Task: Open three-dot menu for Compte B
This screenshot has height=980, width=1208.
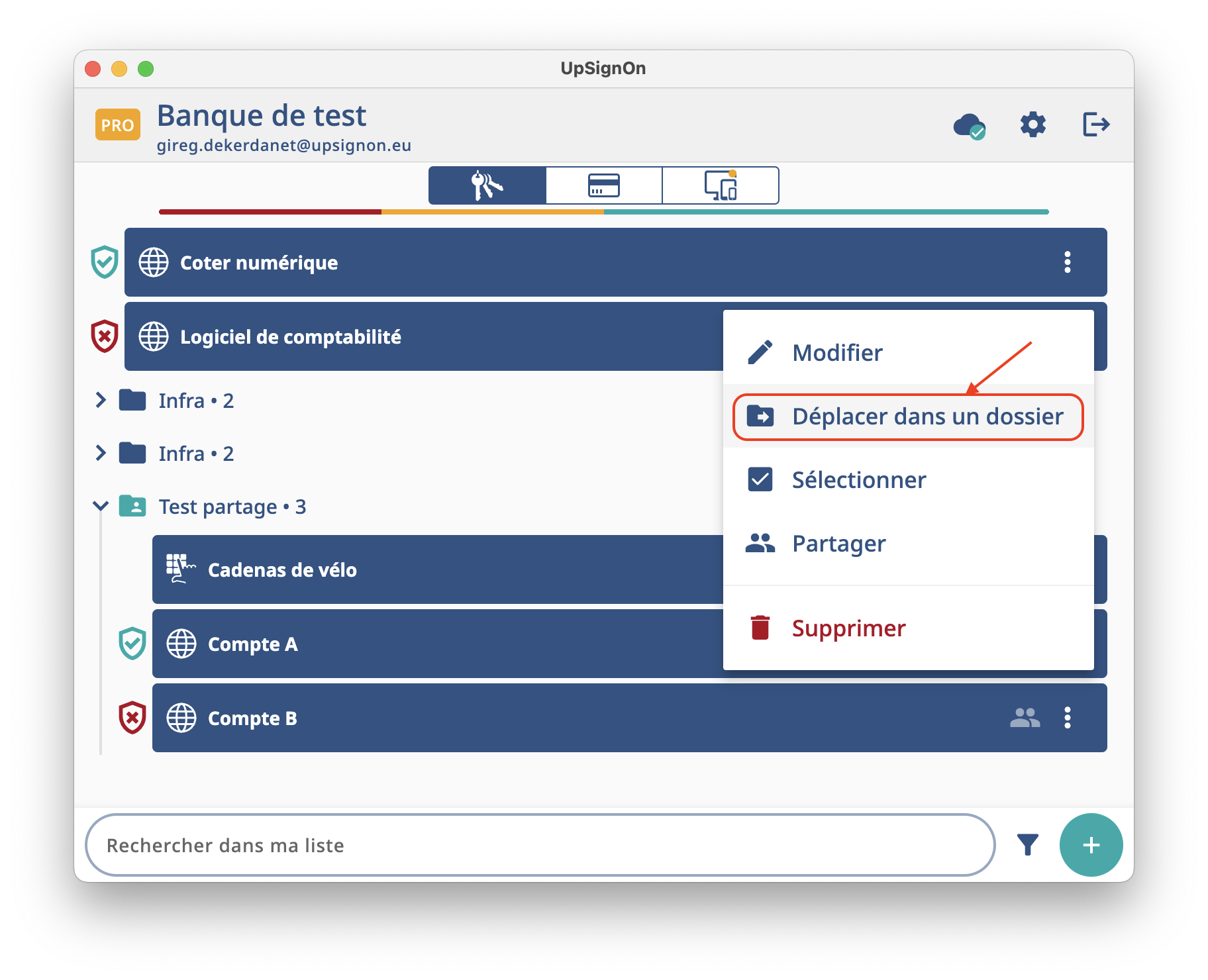Action: [x=1067, y=718]
